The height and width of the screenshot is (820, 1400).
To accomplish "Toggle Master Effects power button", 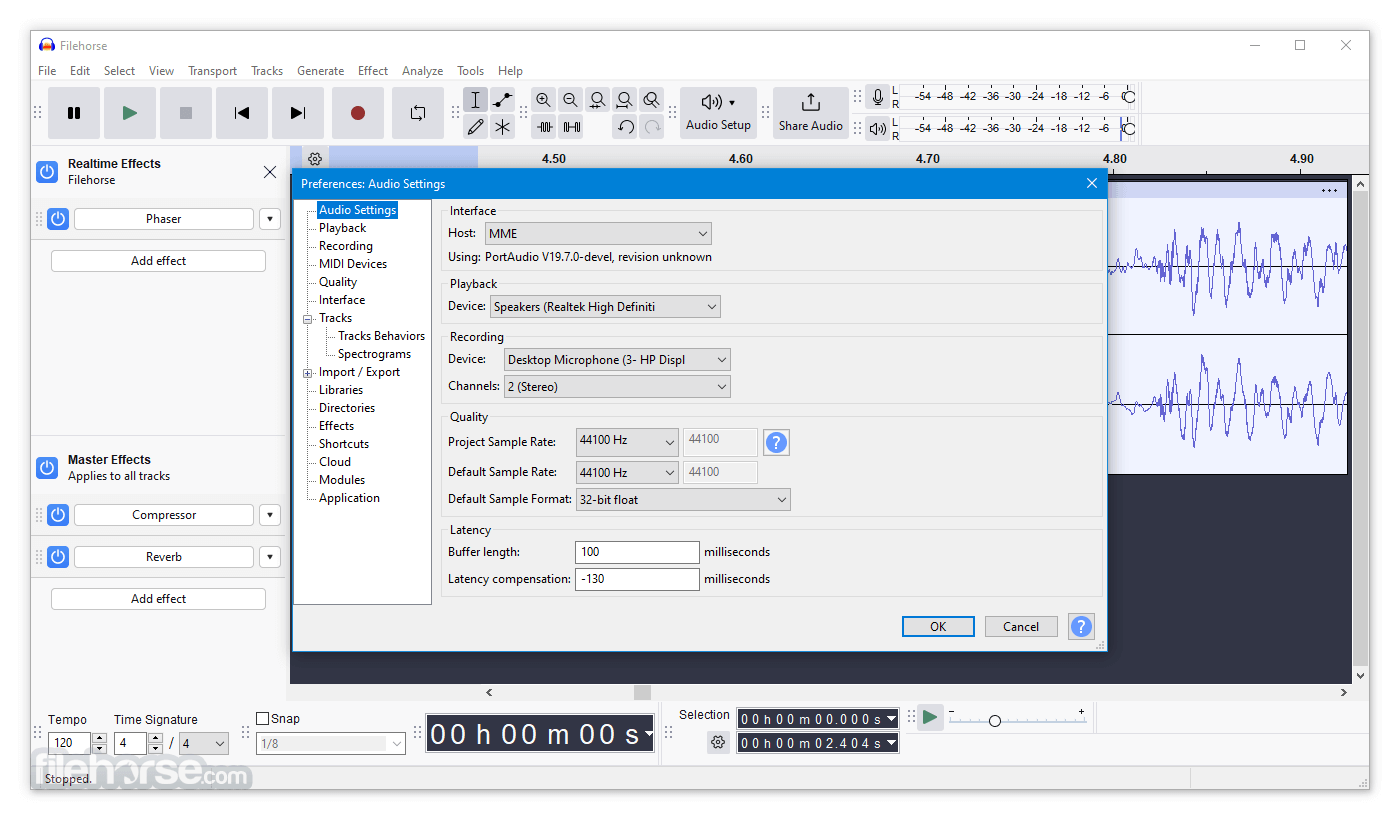I will [47, 468].
